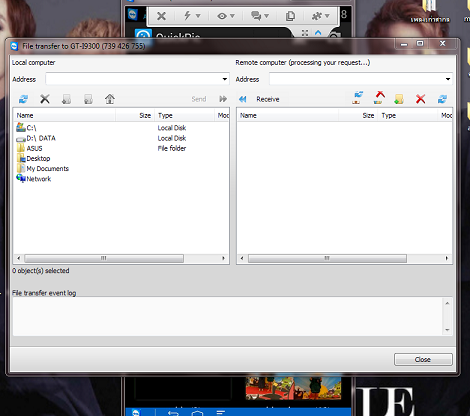470x416 pixels.
Task: Go up to parent folder with home arrow icon
Action: 110,99
